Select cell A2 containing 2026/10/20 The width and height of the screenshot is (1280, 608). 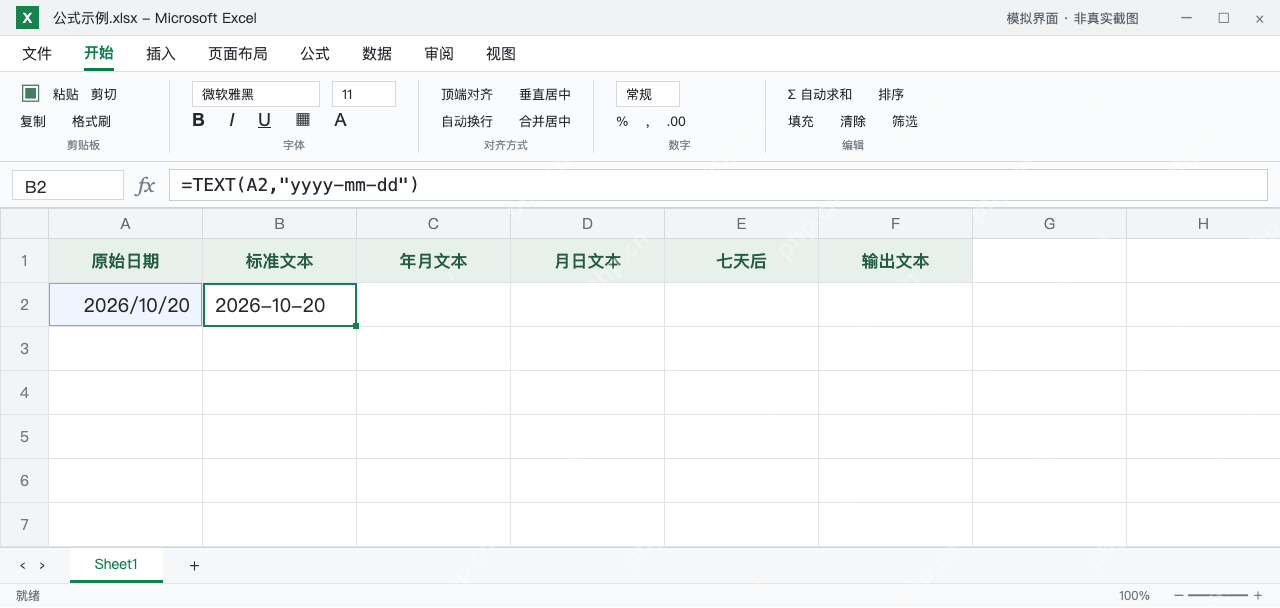pyautogui.click(x=125, y=305)
